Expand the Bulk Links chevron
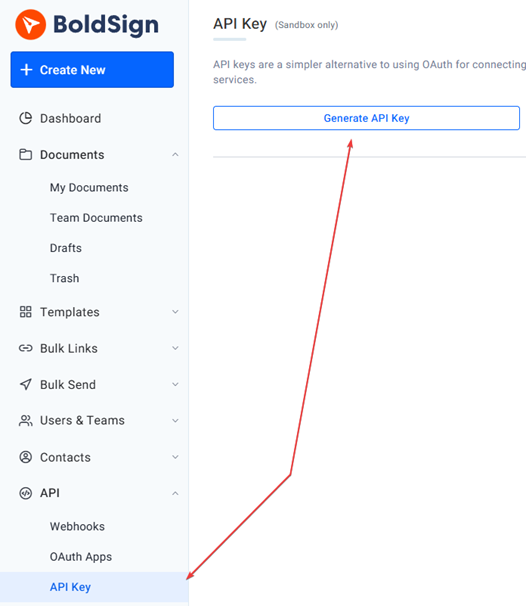This screenshot has width=526, height=606. (x=175, y=348)
